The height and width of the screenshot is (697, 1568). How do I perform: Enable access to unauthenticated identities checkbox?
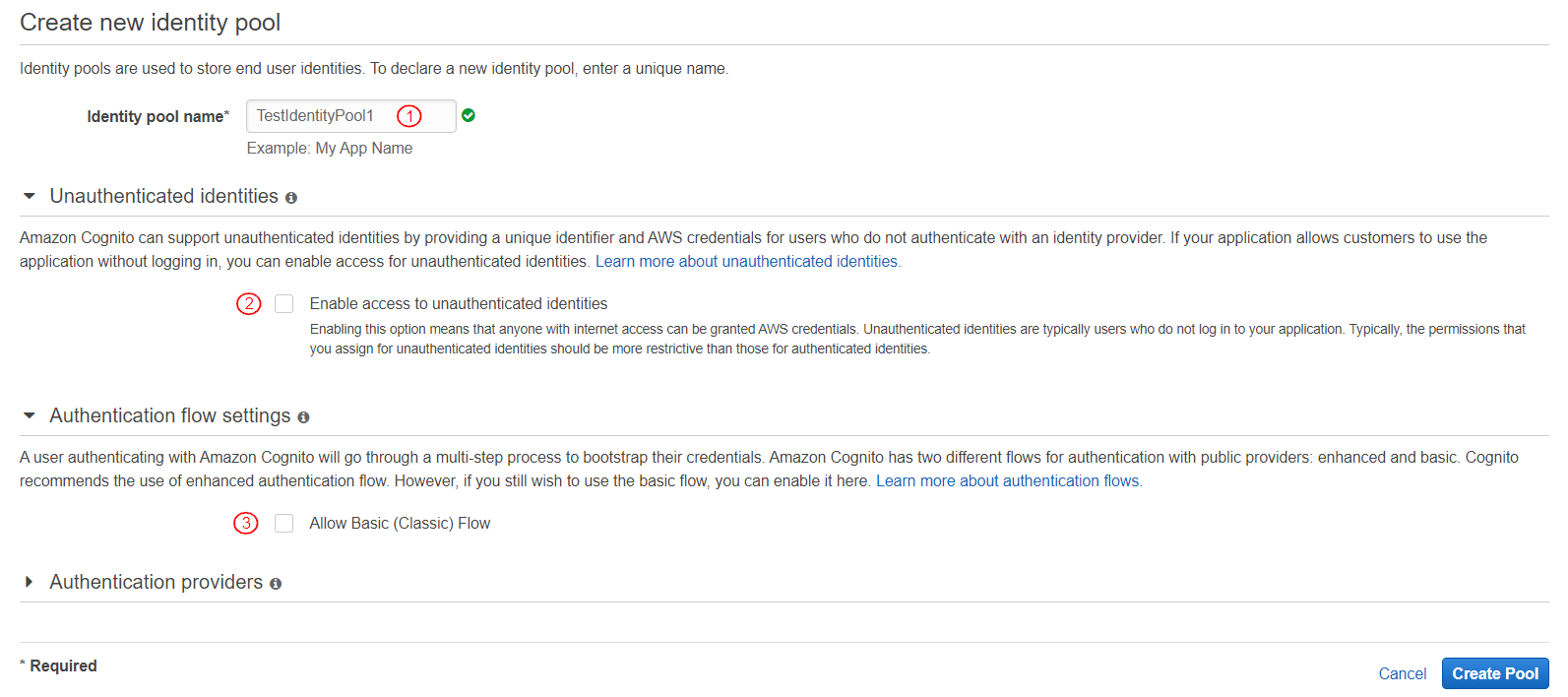284,303
